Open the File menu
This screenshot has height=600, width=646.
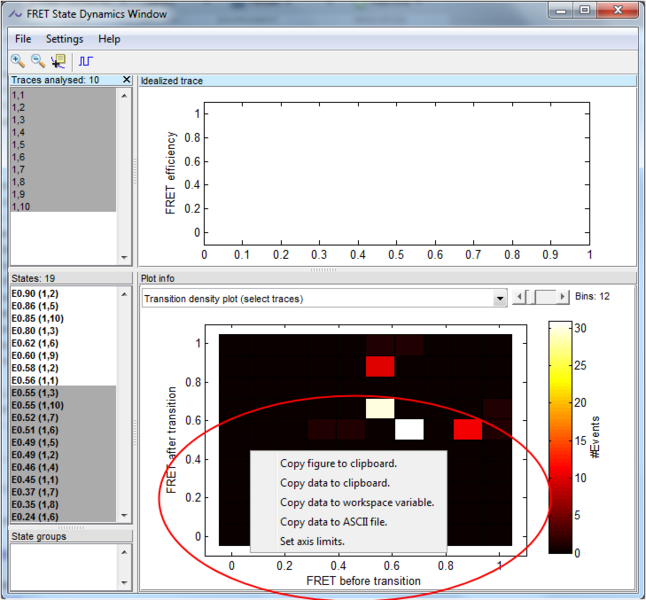tap(23, 39)
